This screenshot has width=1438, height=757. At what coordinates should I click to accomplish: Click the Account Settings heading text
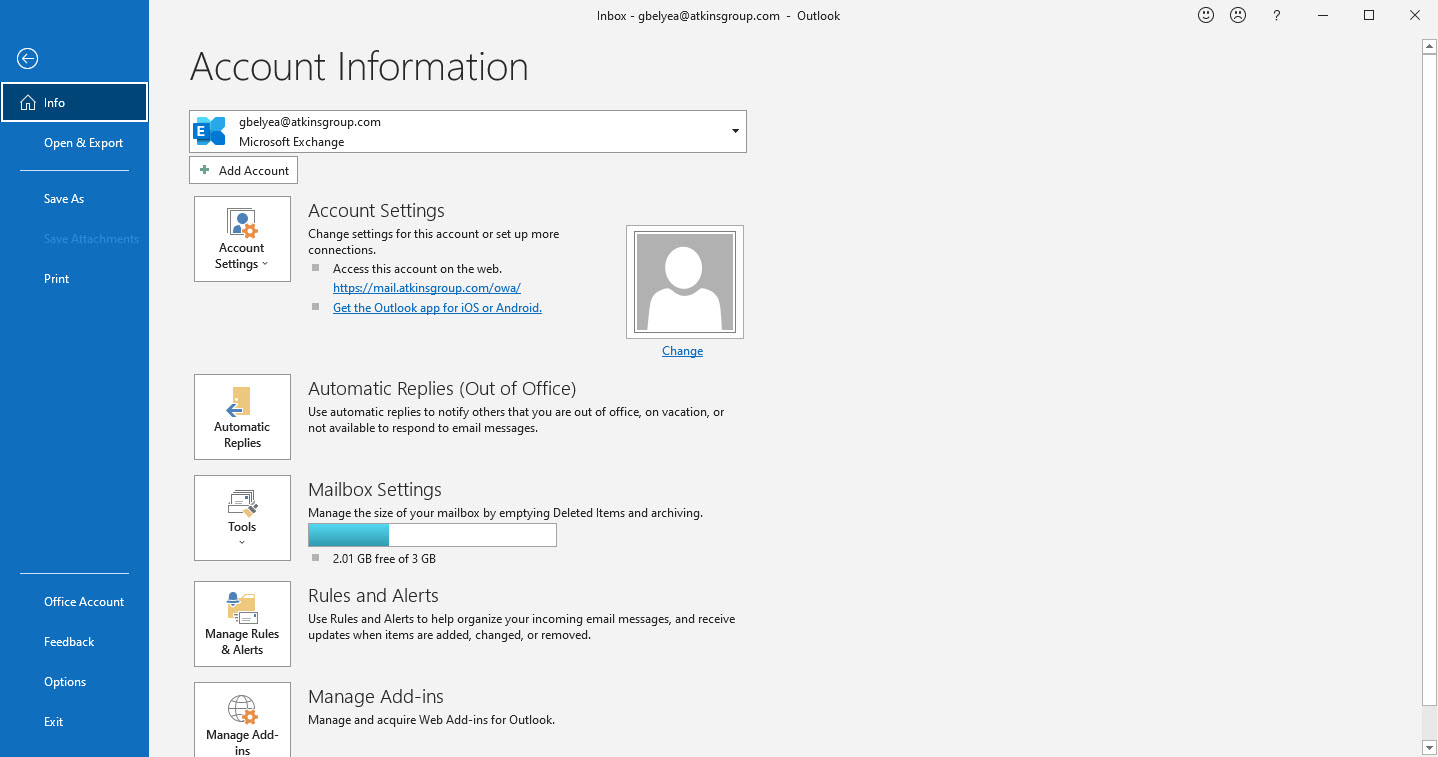tap(376, 211)
